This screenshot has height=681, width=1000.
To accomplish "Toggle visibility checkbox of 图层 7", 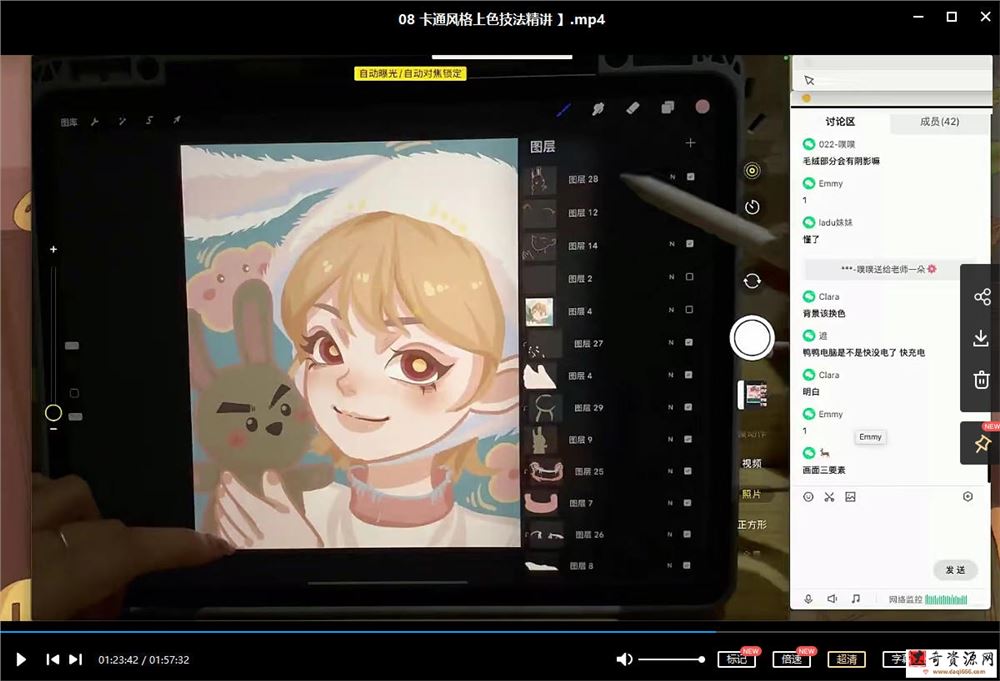I will click(688, 502).
